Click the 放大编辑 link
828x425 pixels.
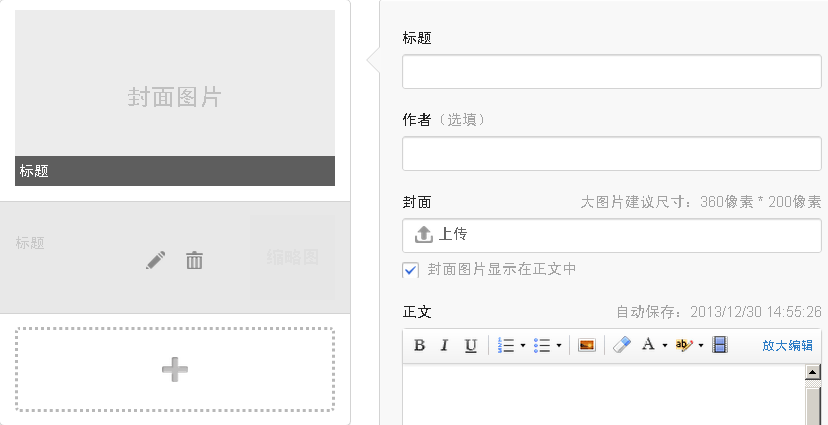[787, 345]
